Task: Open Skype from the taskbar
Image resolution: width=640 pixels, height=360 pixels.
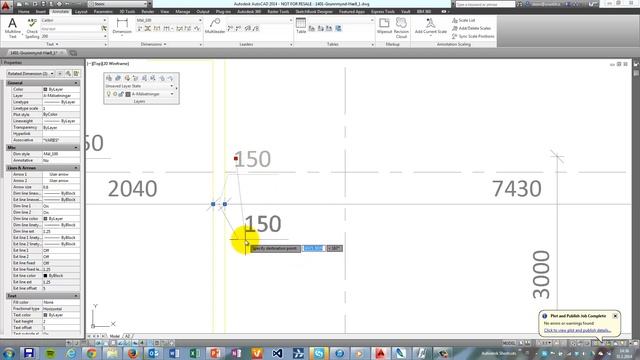Action: (x=319, y=353)
